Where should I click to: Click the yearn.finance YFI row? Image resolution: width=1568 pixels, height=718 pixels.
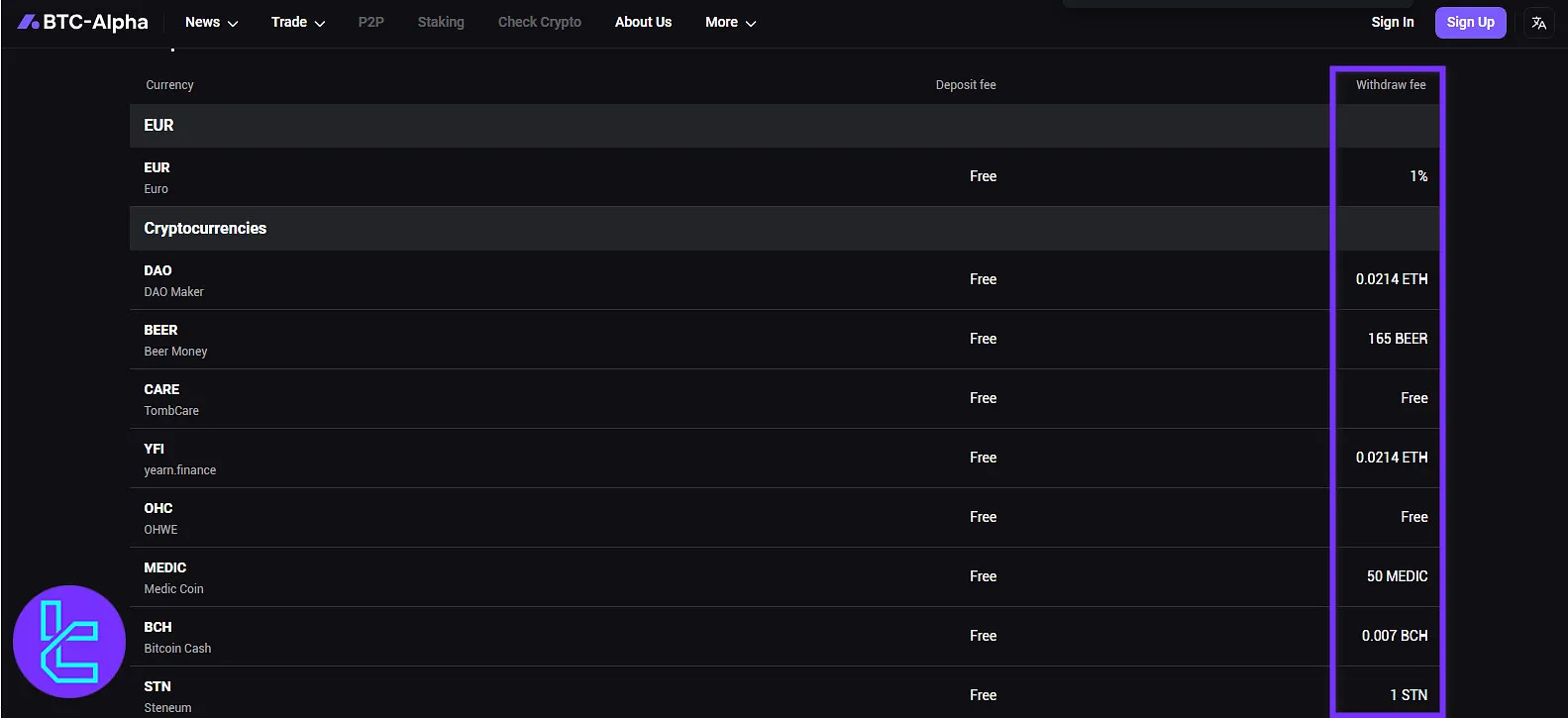179,459
